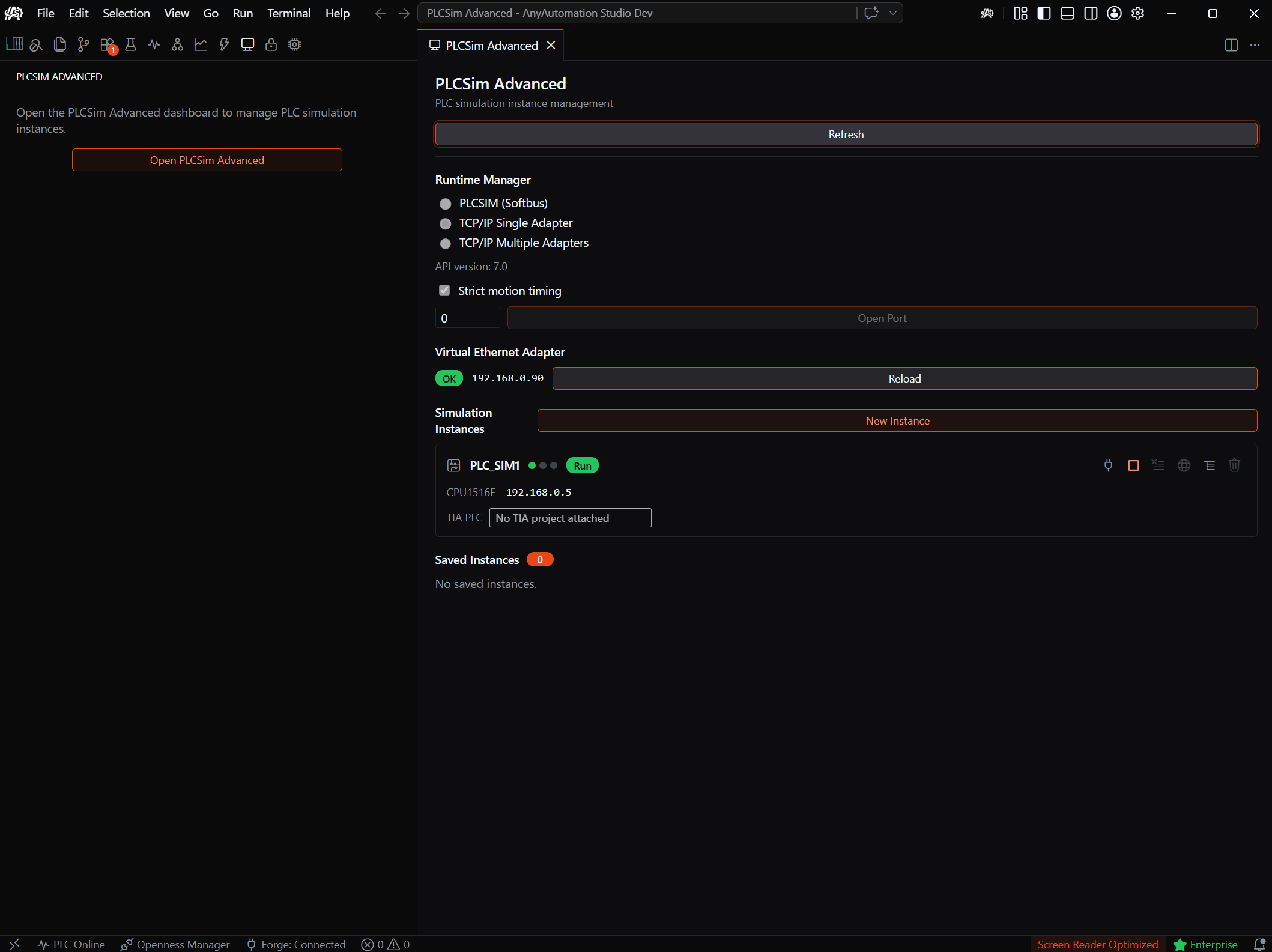The image size is (1272, 952).
Task: Open the notifications bell in status bar
Action: tap(1259, 944)
